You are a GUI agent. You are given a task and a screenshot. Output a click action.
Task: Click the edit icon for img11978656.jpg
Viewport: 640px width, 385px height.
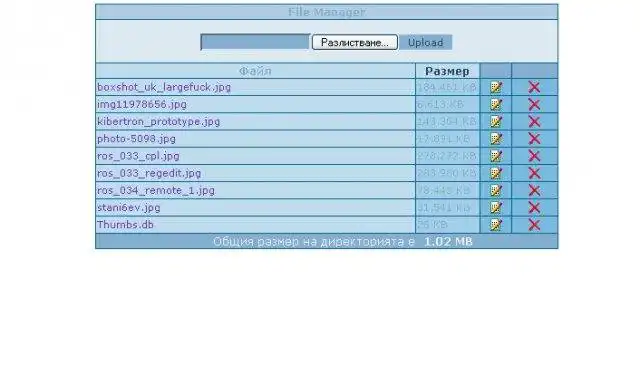point(496,104)
